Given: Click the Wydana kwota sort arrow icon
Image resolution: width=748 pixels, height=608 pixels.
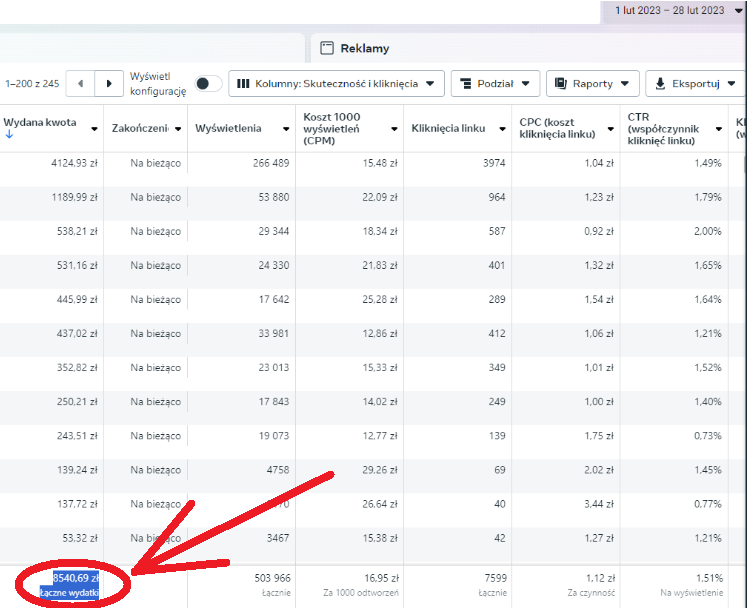Looking at the screenshot, I should pyautogui.click(x=9, y=134).
